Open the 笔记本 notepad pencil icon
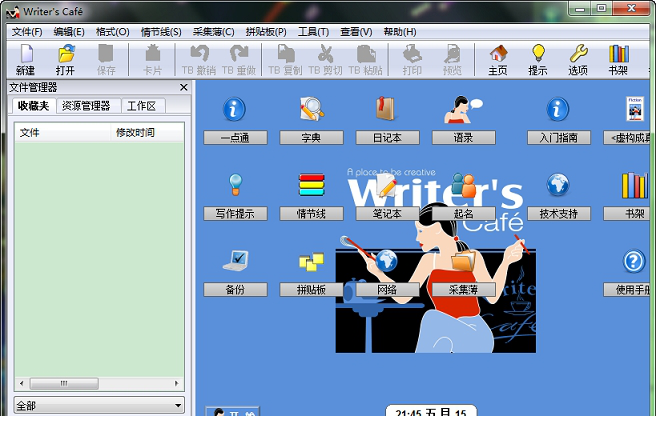656x432 pixels. pos(387,185)
